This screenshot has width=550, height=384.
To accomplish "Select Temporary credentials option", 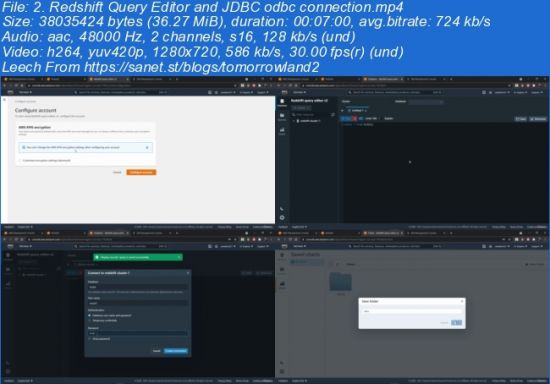I will coord(89,321).
